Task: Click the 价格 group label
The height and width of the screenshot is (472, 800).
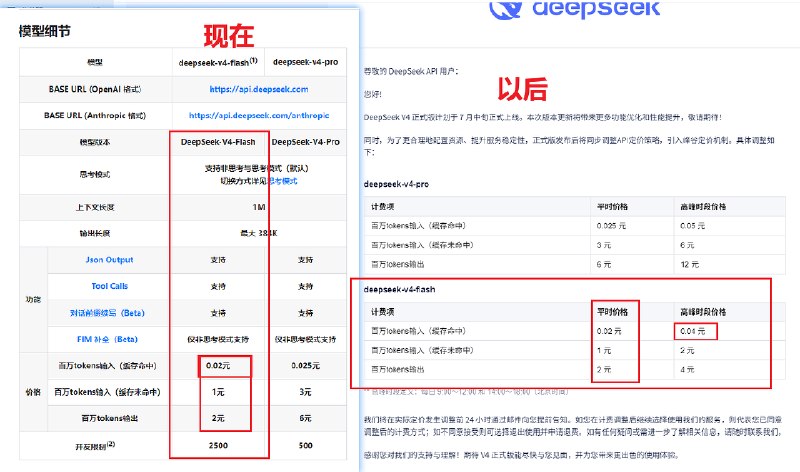Action: pyautogui.click(x=33, y=392)
